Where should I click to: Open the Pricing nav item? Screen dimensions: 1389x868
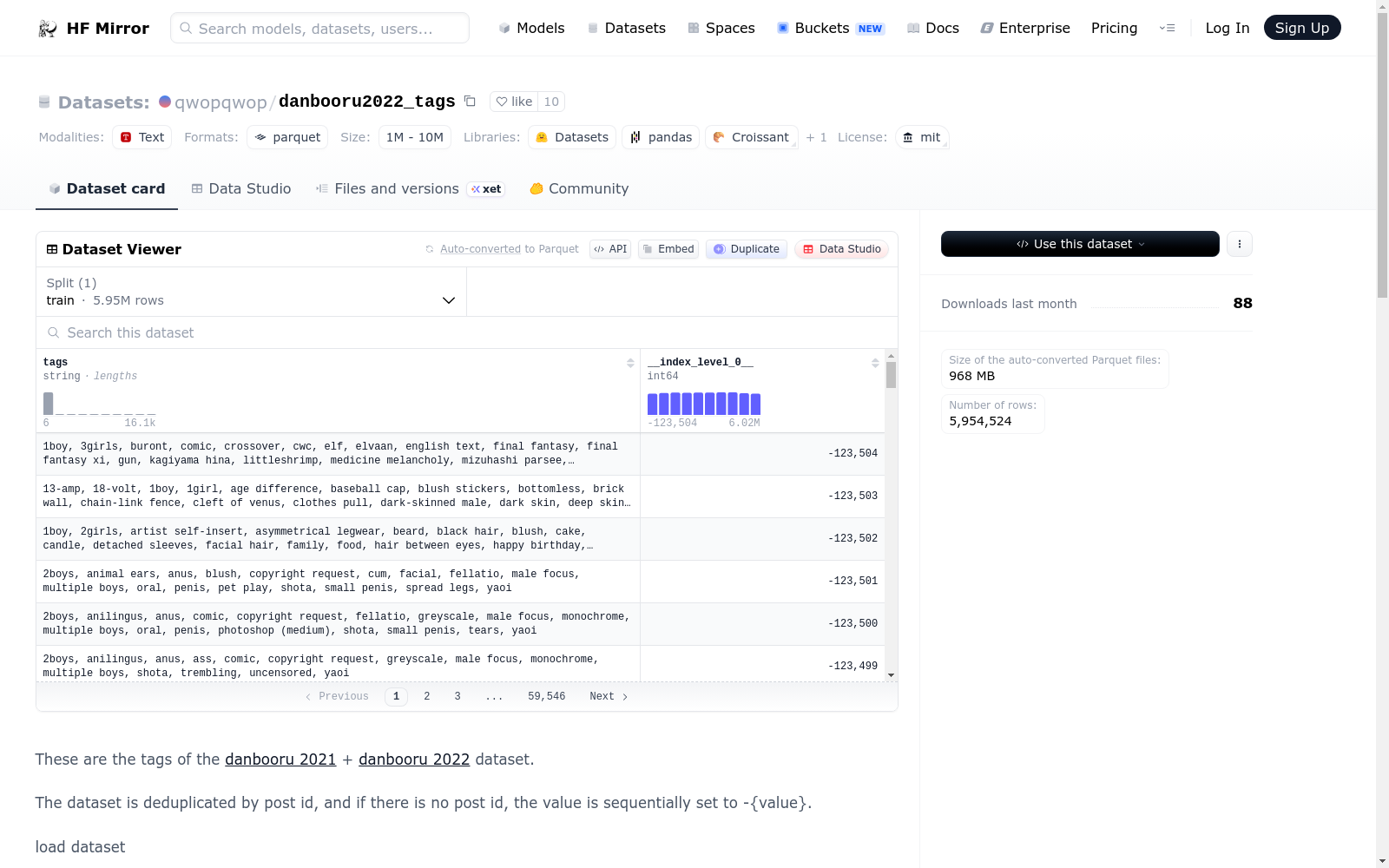point(1114,28)
